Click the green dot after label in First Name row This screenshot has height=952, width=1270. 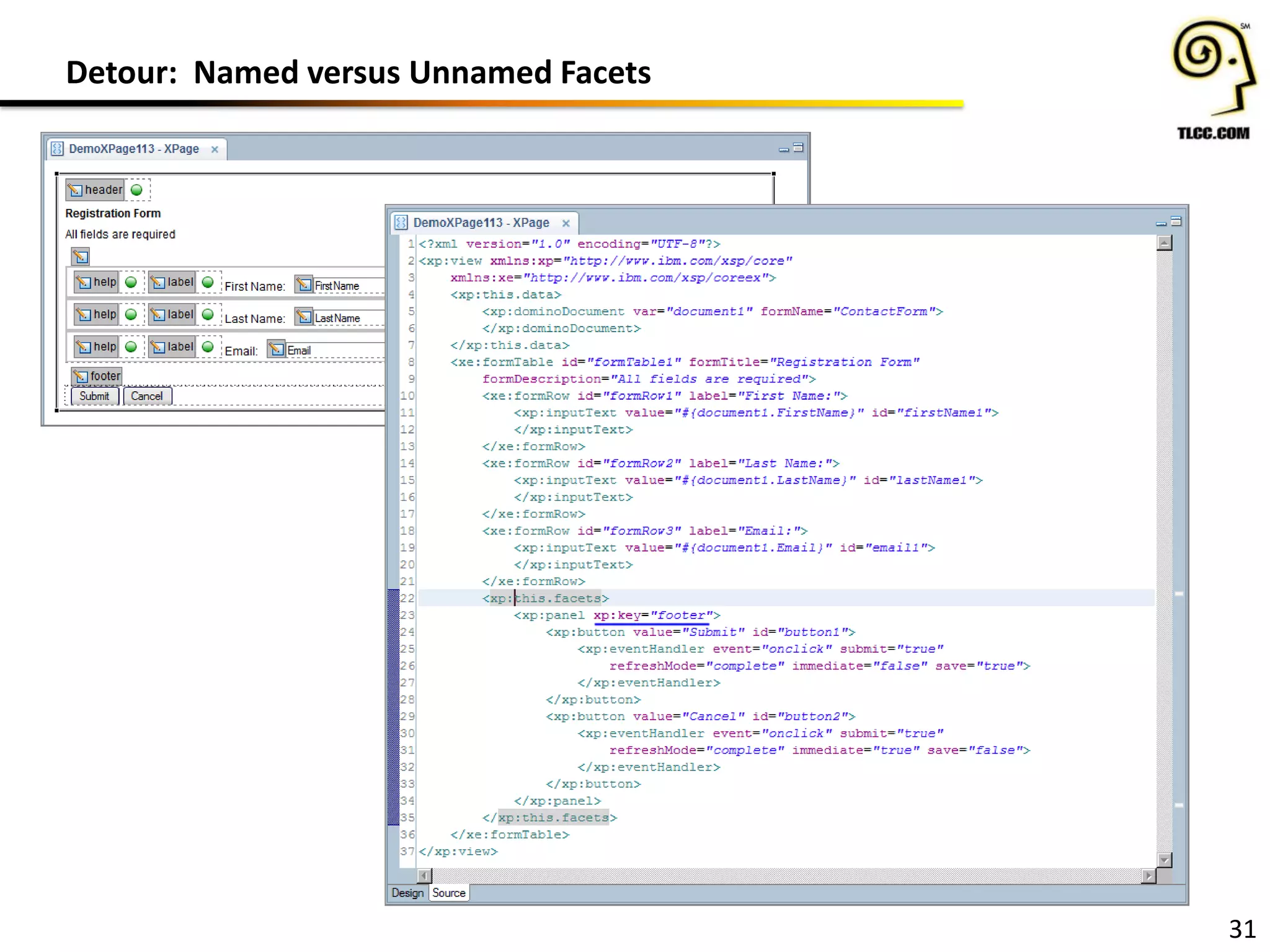click(x=208, y=282)
